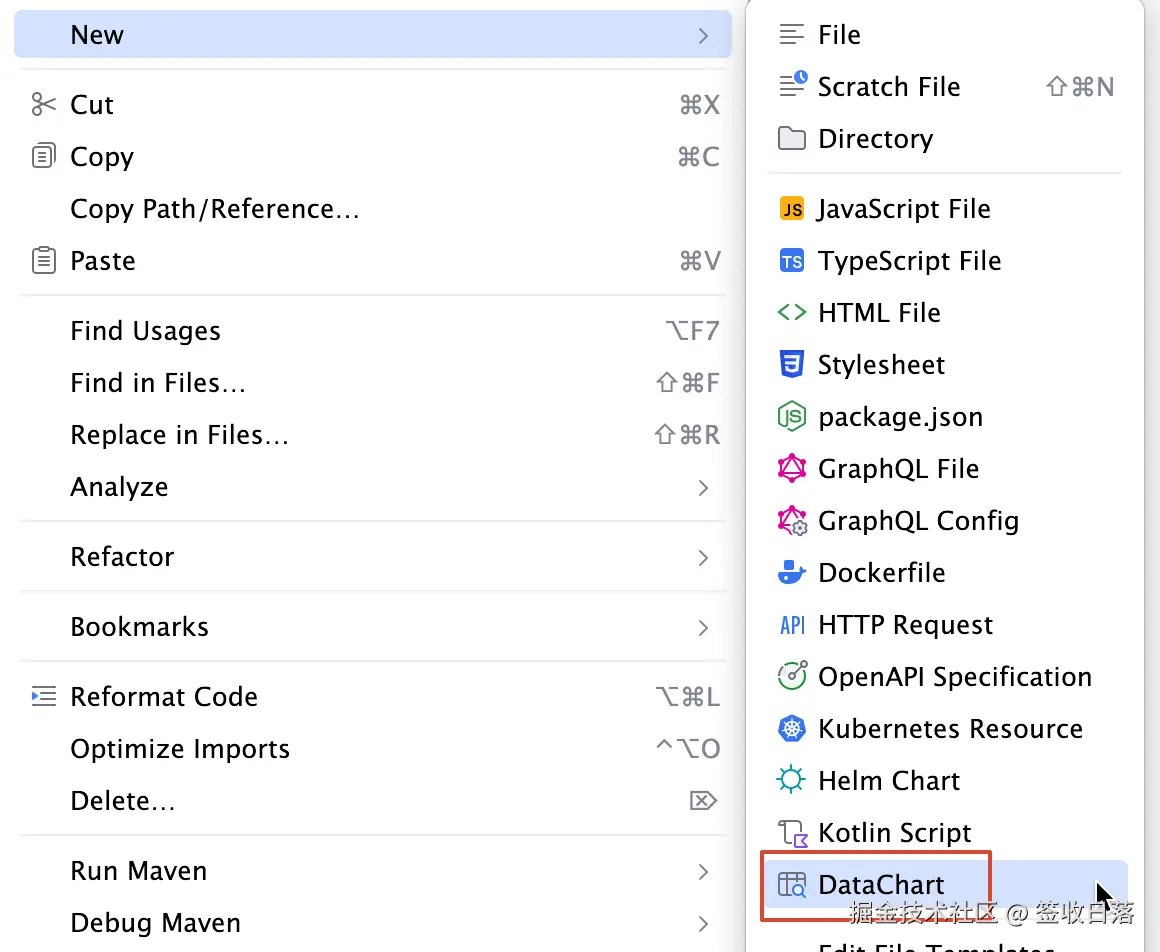Click the Delete key shortcut icon
The height and width of the screenshot is (952, 1160).
click(x=703, y=800)
